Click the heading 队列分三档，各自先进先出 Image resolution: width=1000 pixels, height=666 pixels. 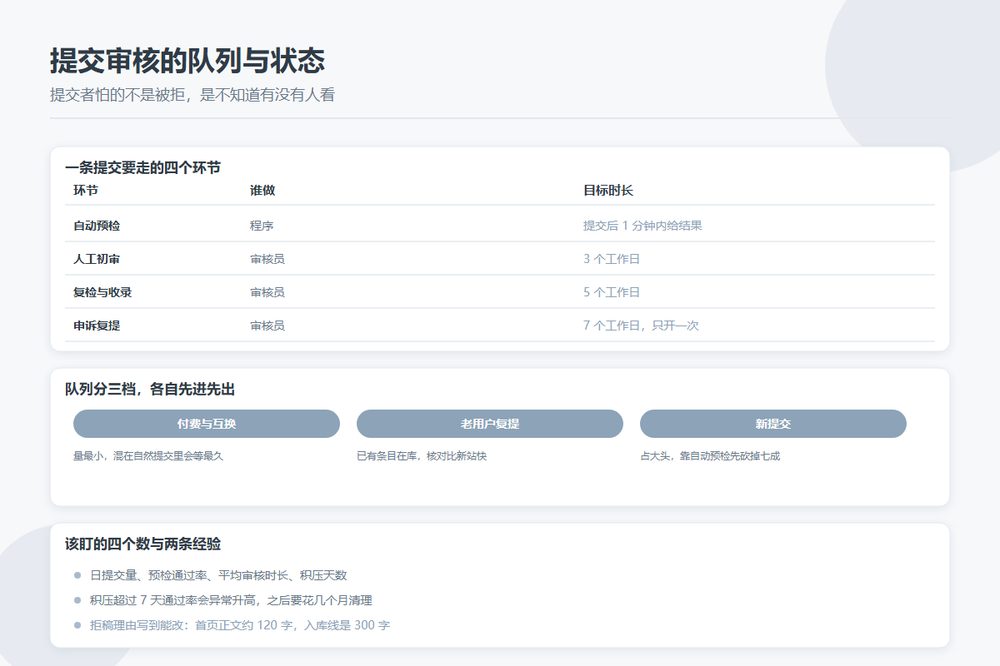coord(150,389)
